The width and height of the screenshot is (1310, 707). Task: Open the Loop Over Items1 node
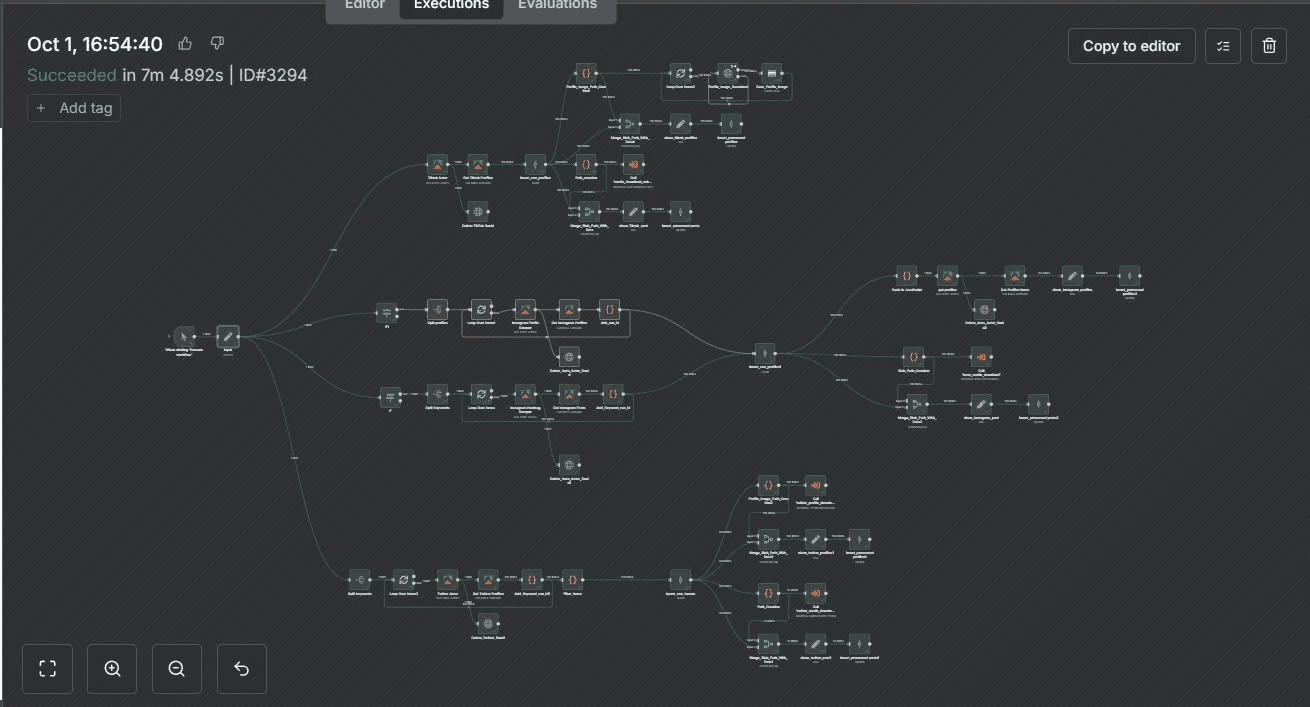pos(483,311)
